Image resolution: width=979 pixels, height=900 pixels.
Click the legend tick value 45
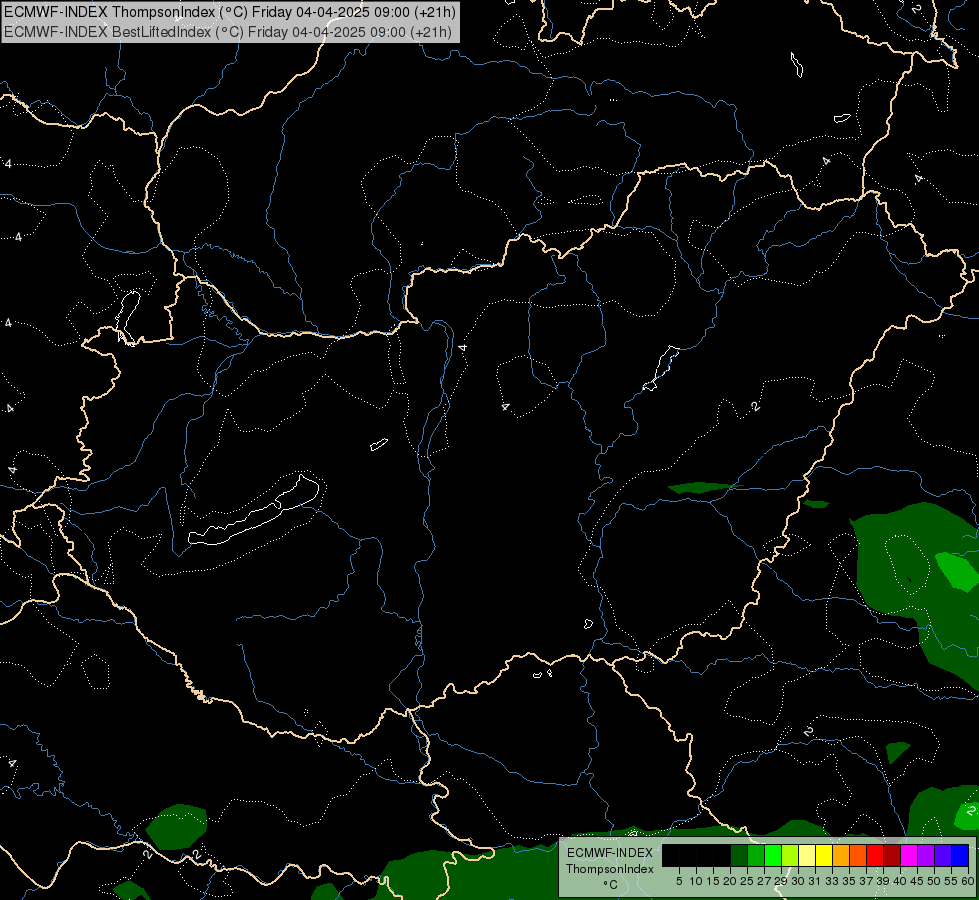coord(917,881)
